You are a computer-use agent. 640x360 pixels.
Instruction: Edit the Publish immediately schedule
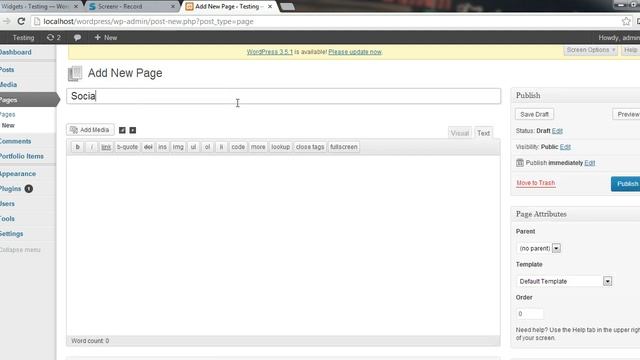pos(589,163)
